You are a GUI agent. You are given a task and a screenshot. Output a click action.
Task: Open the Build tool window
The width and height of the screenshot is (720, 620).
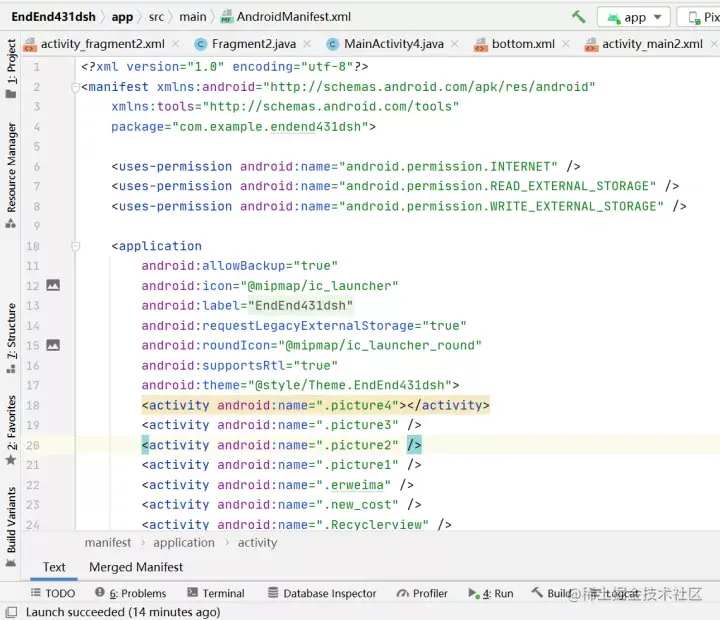click(551, 593)
